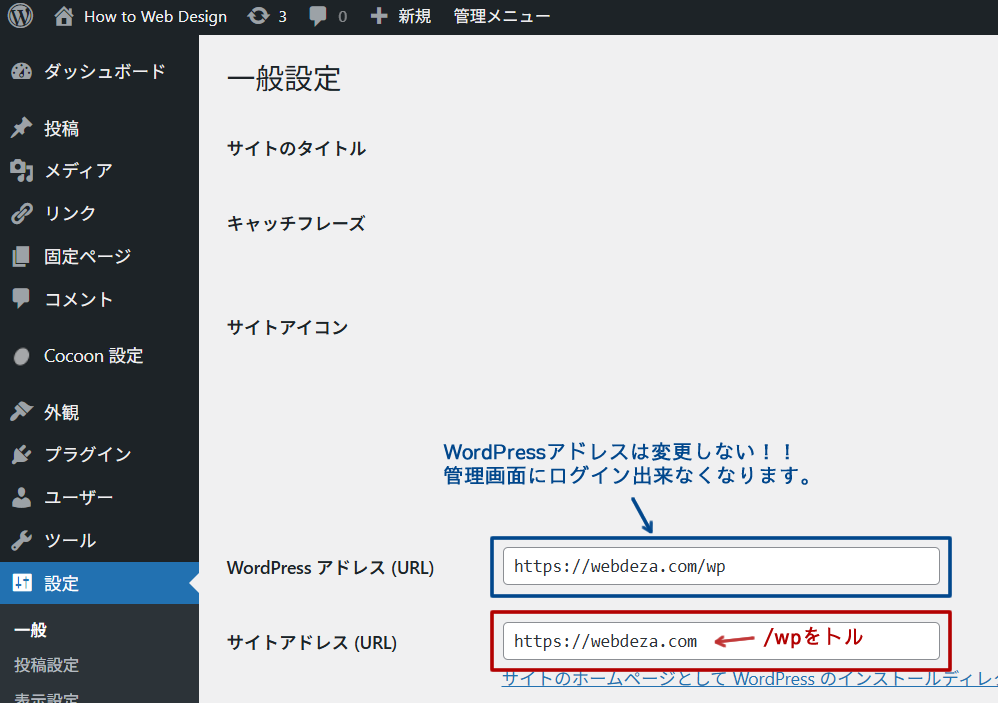This screenshot has width=998, height=703.
Task: Click the サイトアドレス (URL) field
Action: (x=721, y=641)
